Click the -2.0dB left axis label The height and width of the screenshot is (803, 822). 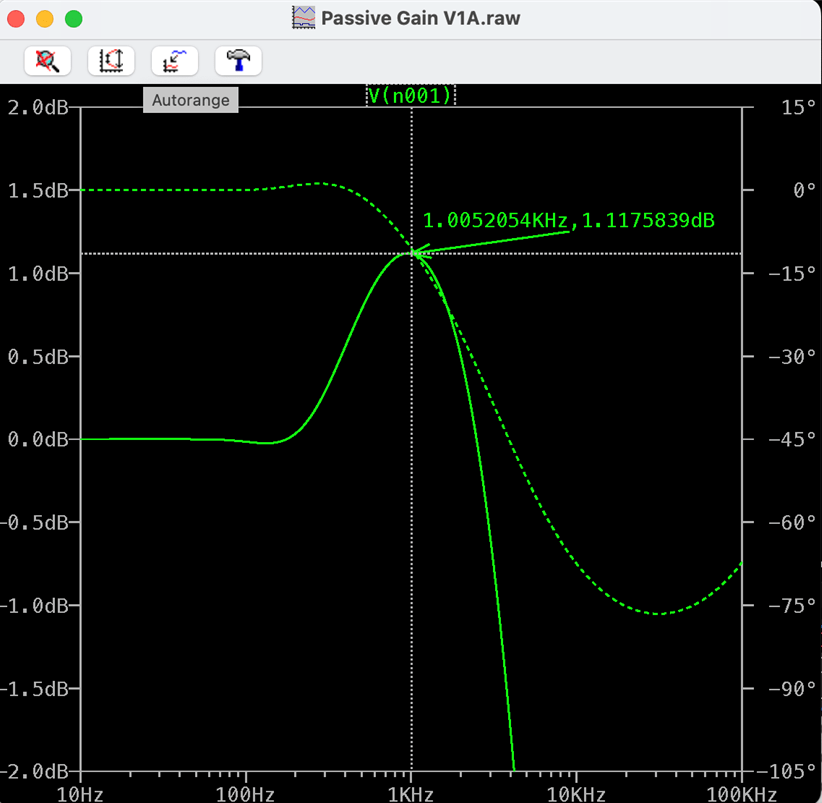35,772
